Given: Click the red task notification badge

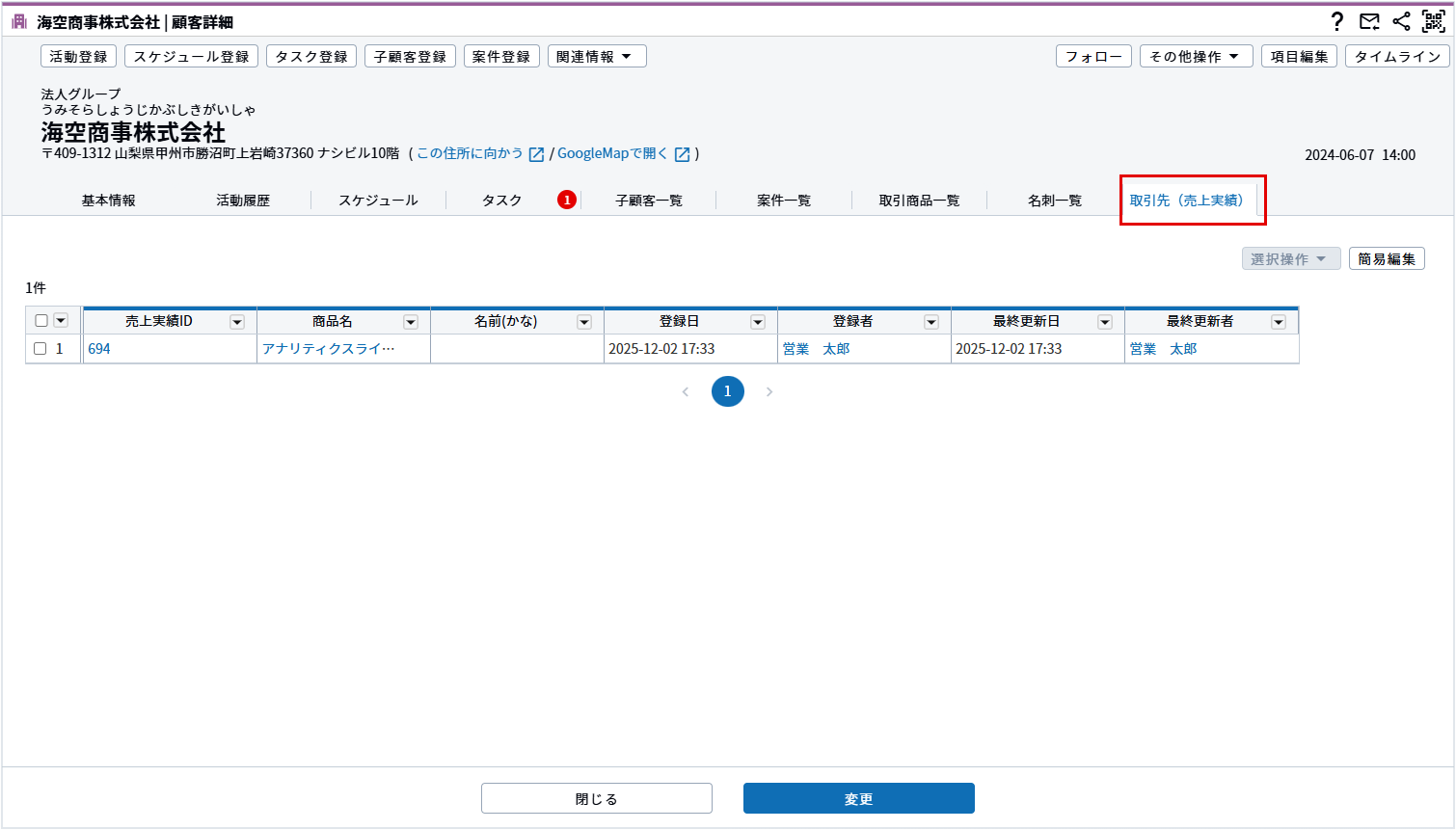Looking at the screenshot, I should (x=567, y=200).
